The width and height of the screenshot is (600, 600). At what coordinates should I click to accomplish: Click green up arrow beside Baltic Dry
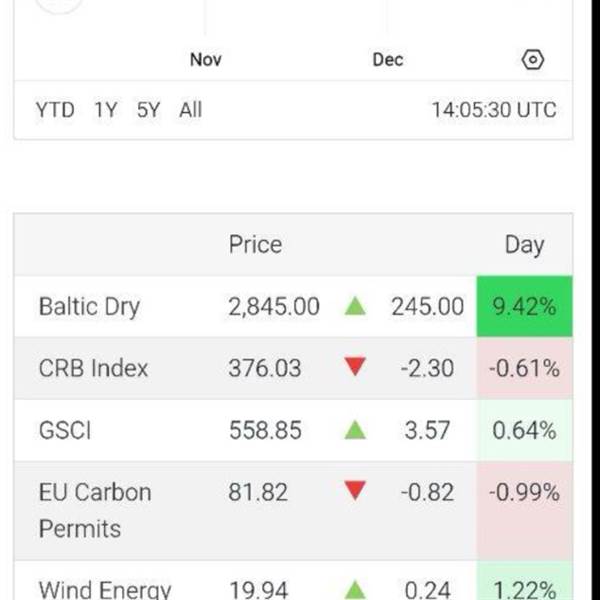pyautogui.click(x=354, y=306)
